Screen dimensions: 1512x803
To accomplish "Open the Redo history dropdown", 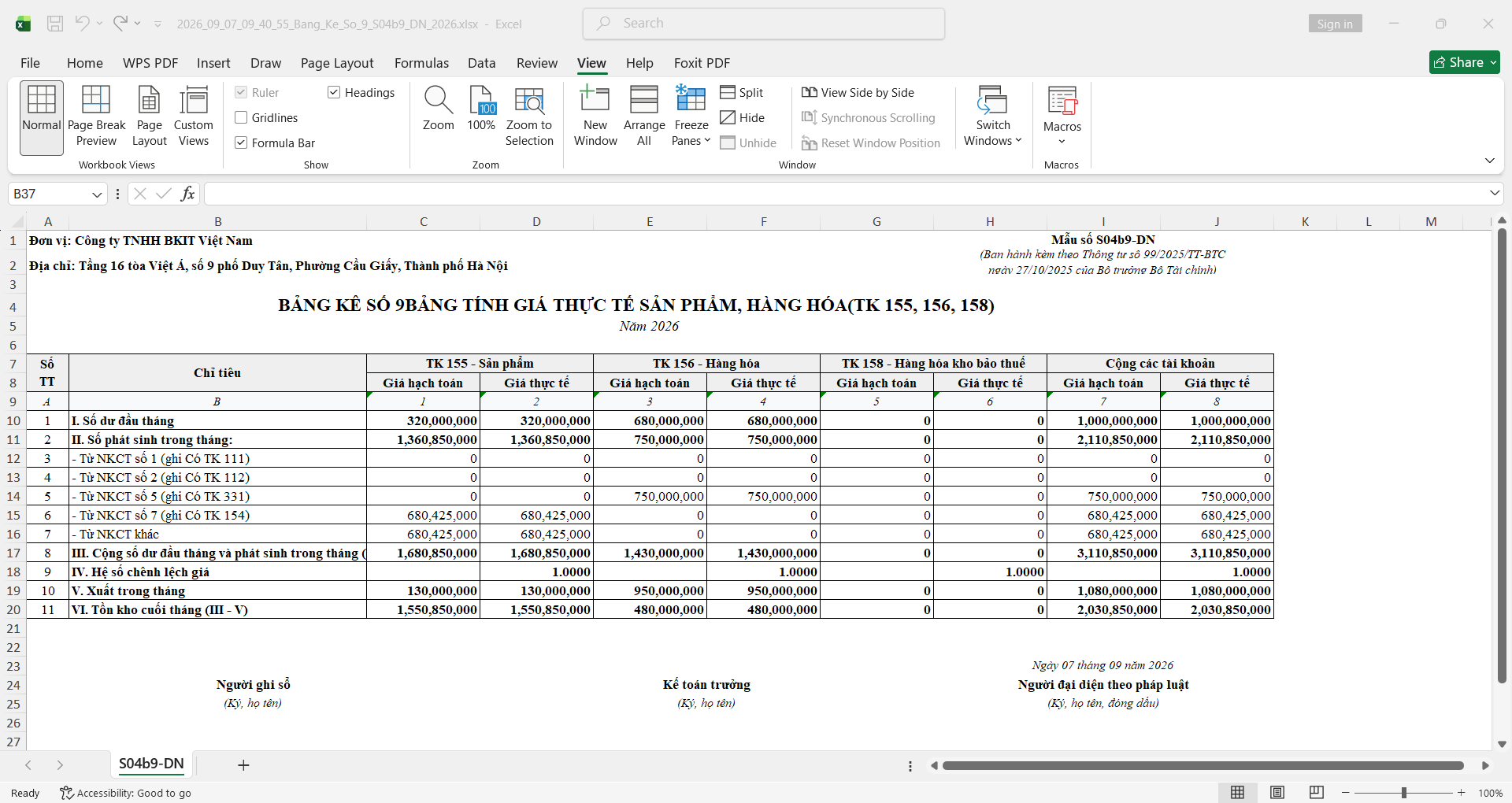I will [137, 24].
